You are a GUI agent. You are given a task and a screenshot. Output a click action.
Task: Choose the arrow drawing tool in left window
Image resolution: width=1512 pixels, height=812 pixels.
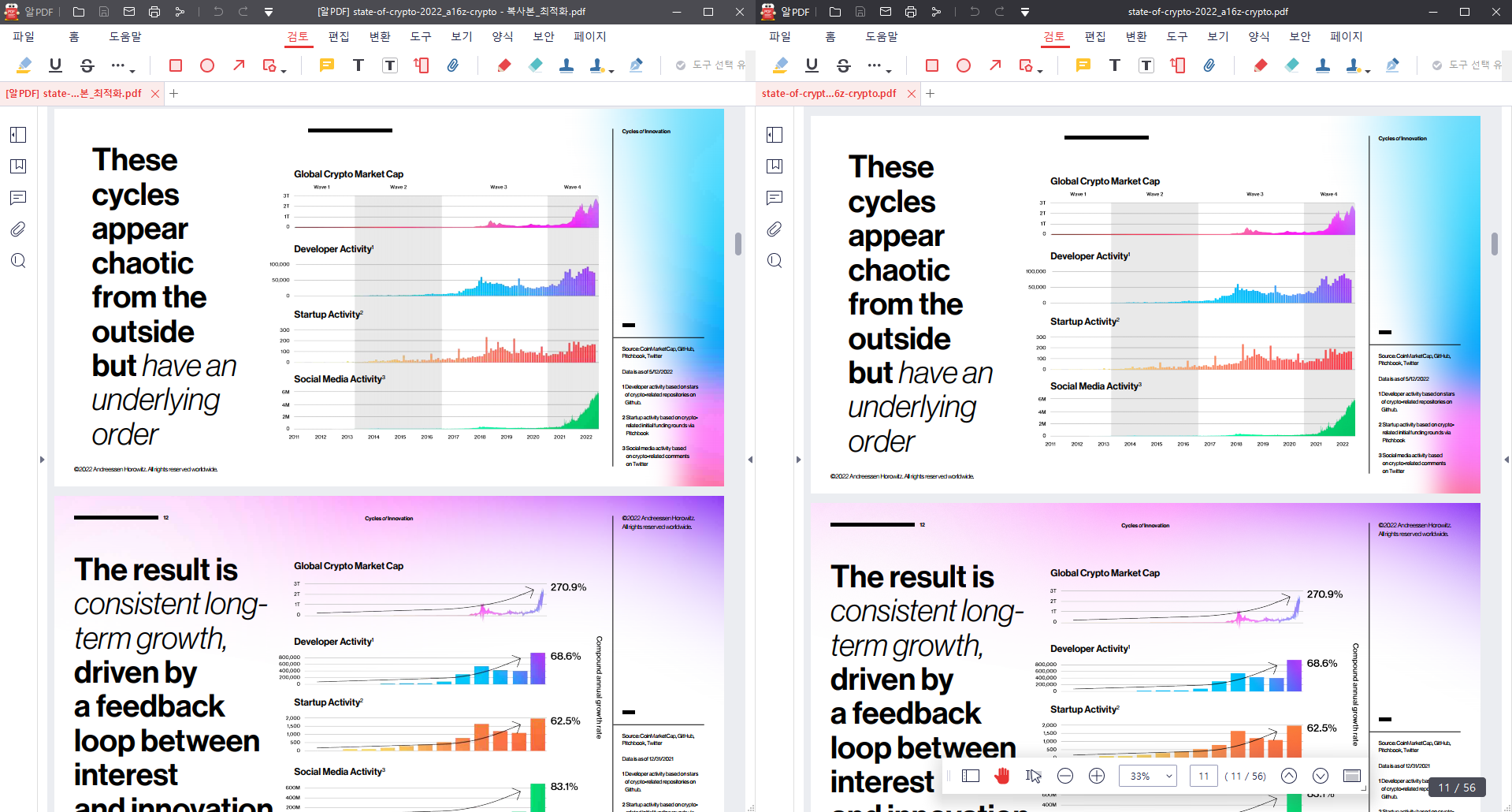coord(239,65)
